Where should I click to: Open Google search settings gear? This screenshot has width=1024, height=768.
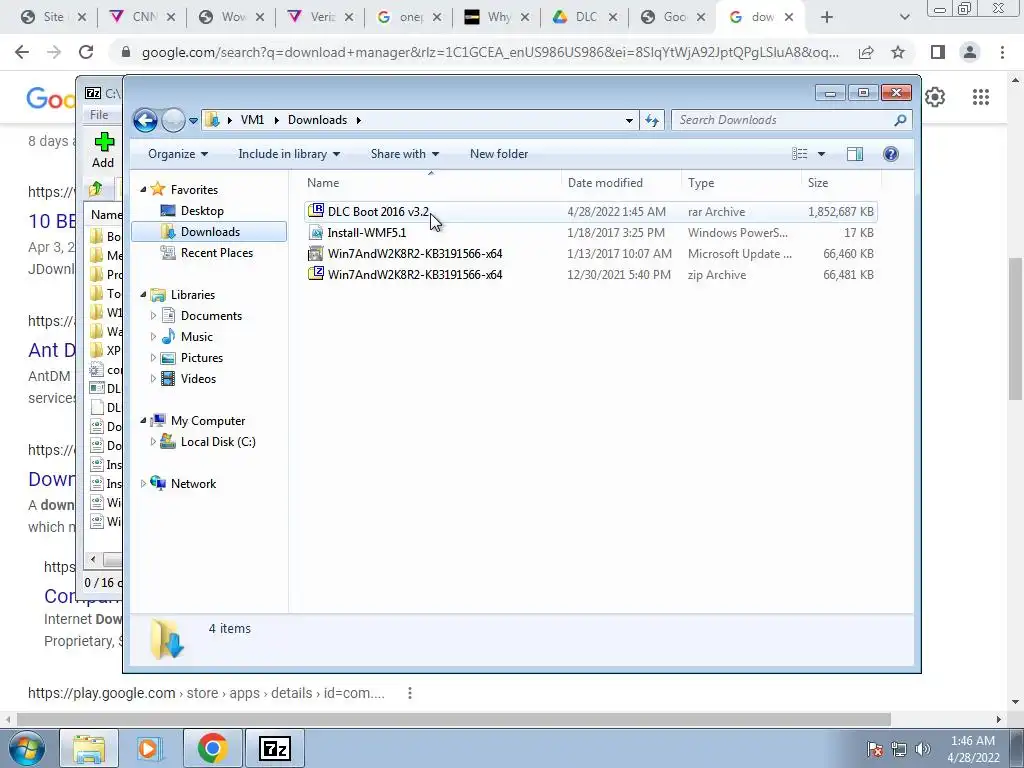point(935,97)
